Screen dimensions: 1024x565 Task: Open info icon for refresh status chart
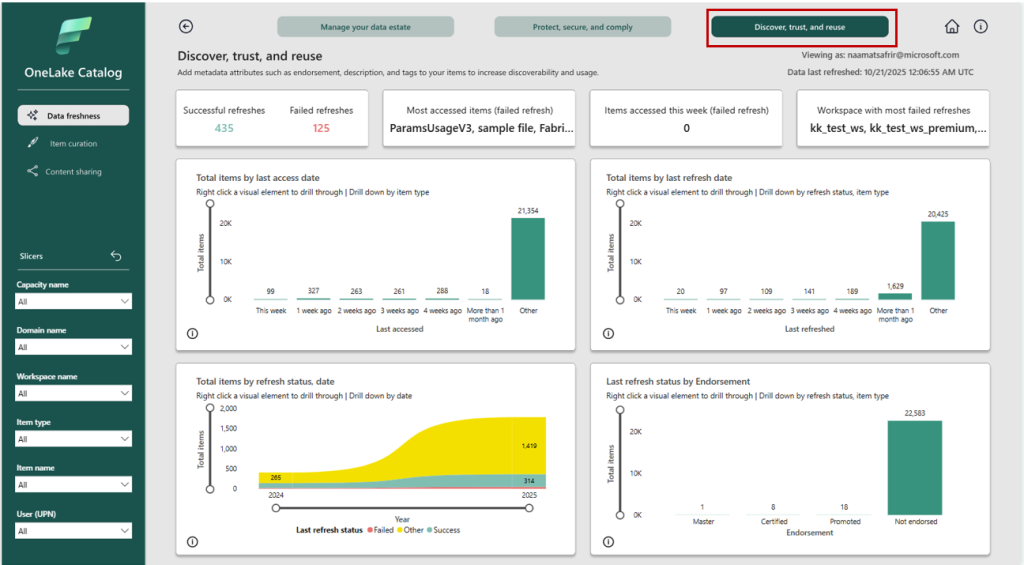point(191,541)
